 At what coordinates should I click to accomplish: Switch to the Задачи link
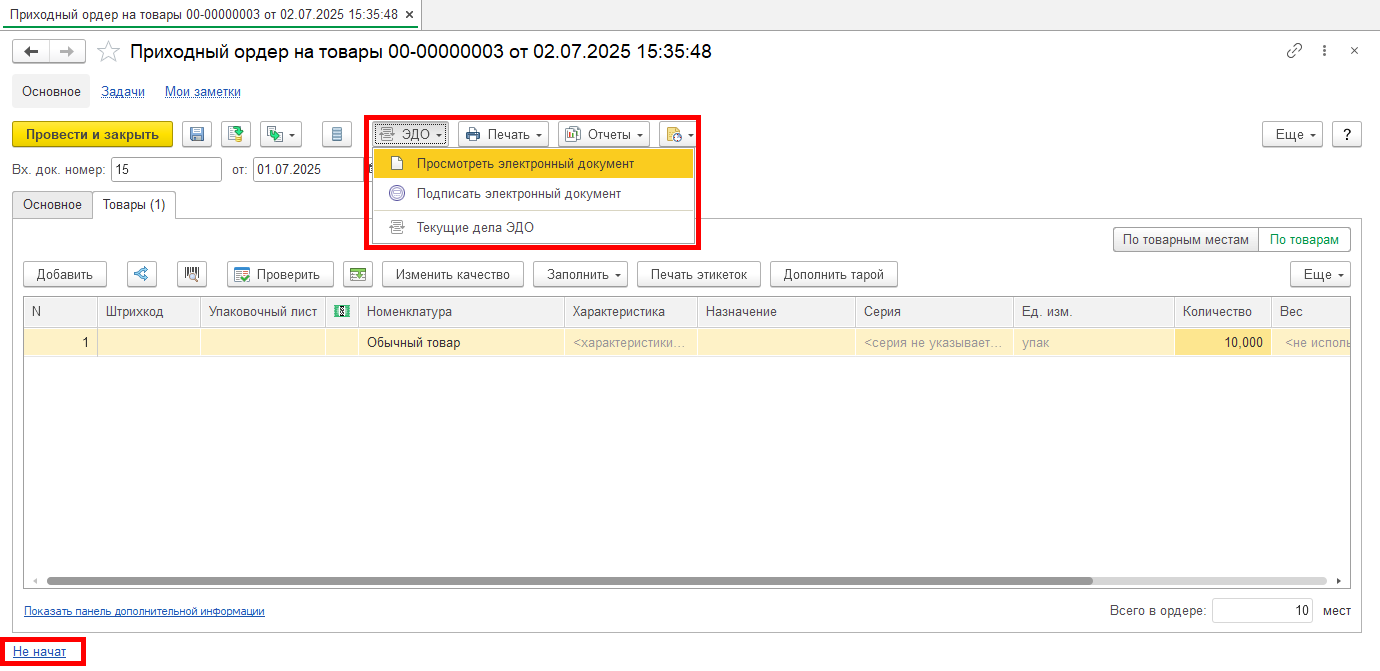click(123, 91)
